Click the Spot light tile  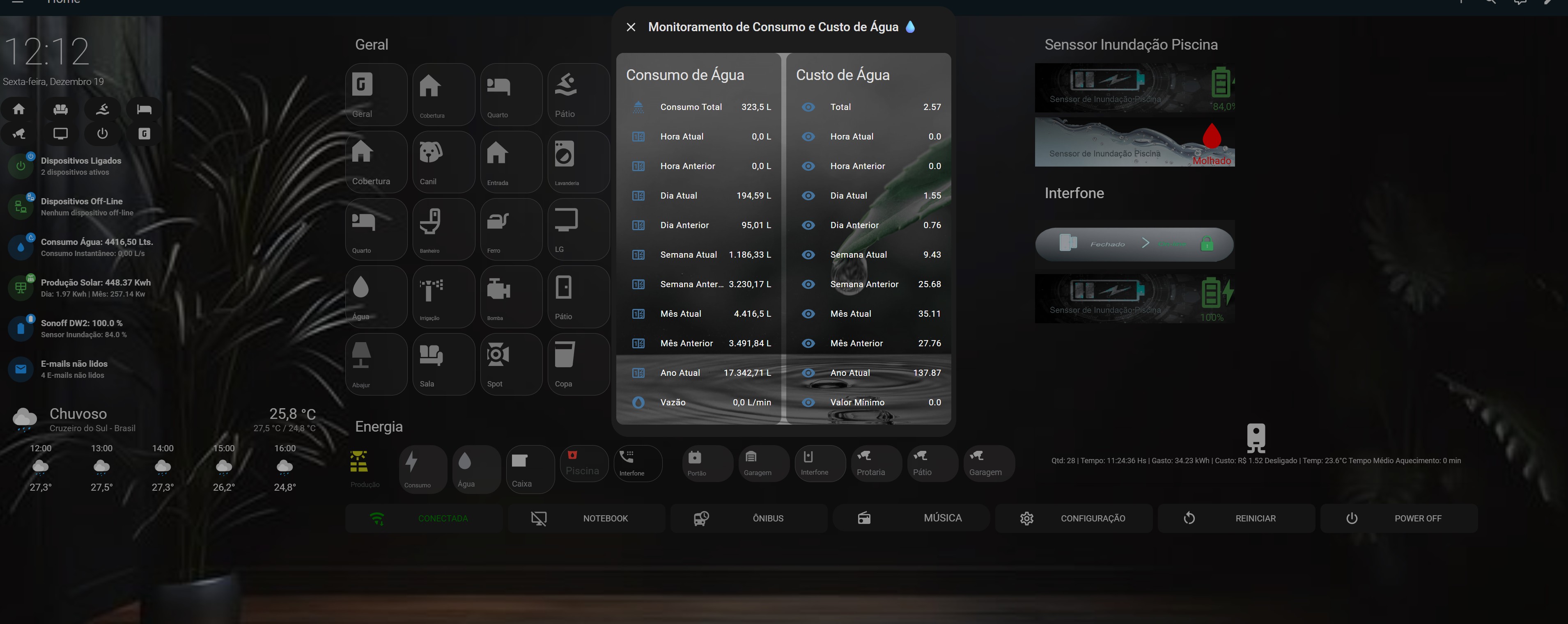point(511,364)
